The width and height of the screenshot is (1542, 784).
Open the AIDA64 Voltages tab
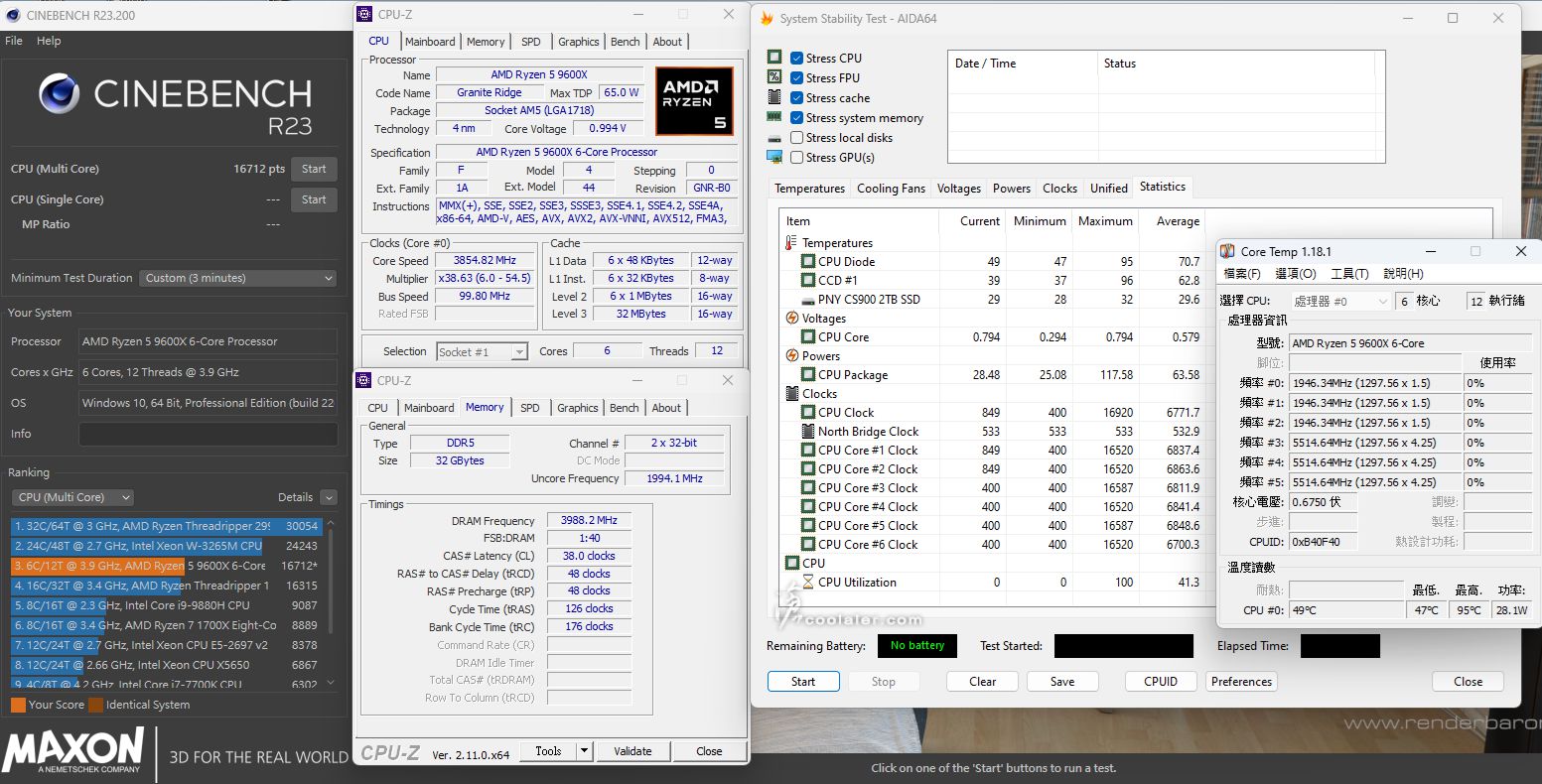click(958, 189)
